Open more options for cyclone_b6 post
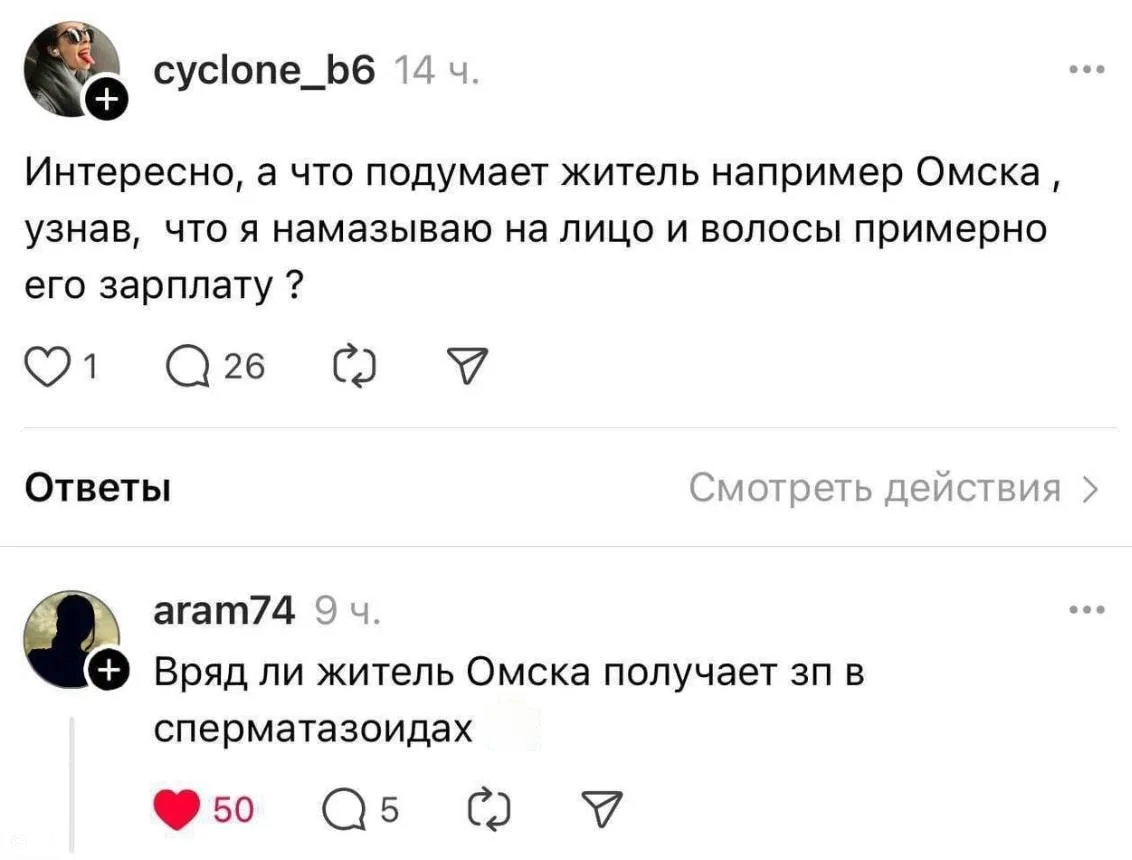This screenshot has width=1132, height=860. click(x=1085, y=70)
